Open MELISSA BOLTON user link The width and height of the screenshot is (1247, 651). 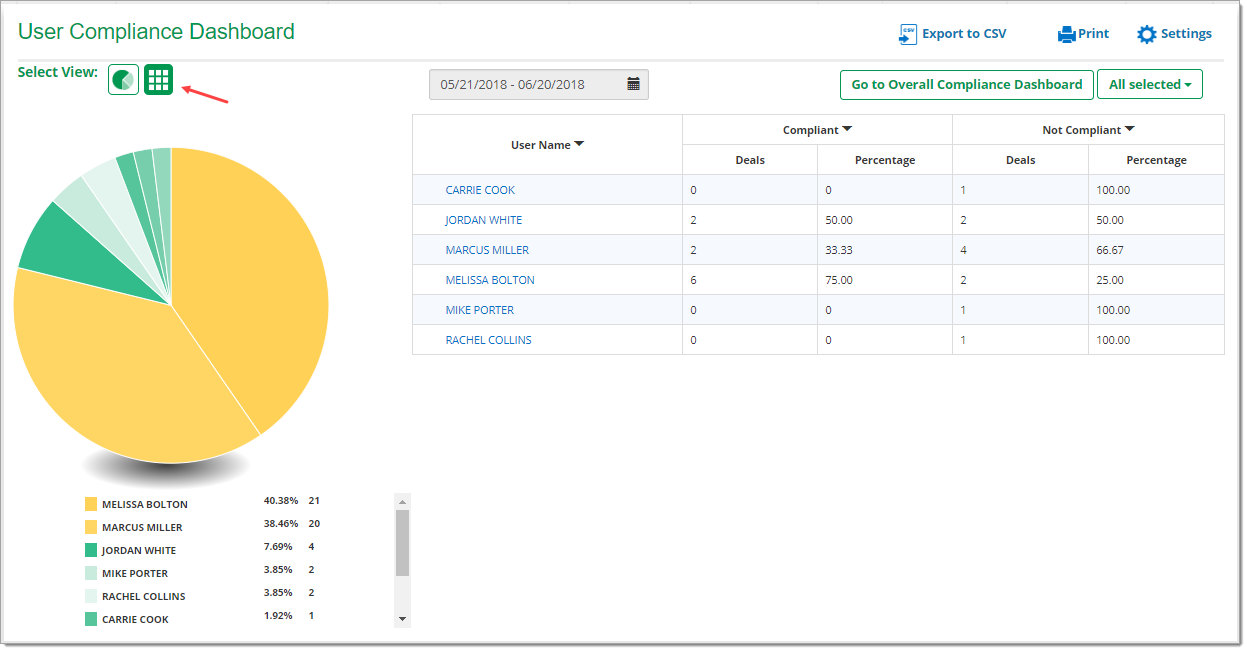[490, 280]
